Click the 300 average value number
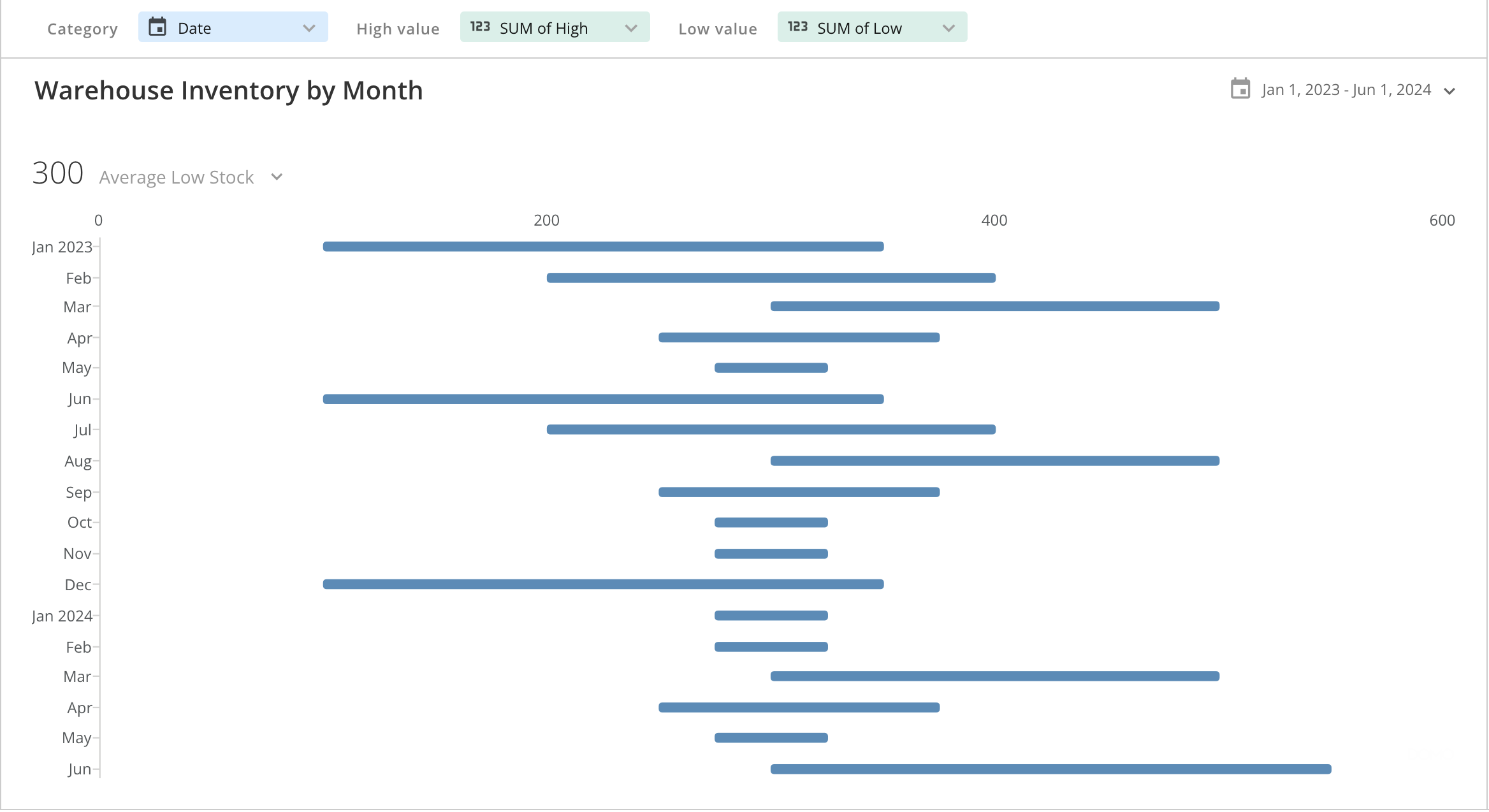This screenshot has height=812, width=1489. pos(58,173)
